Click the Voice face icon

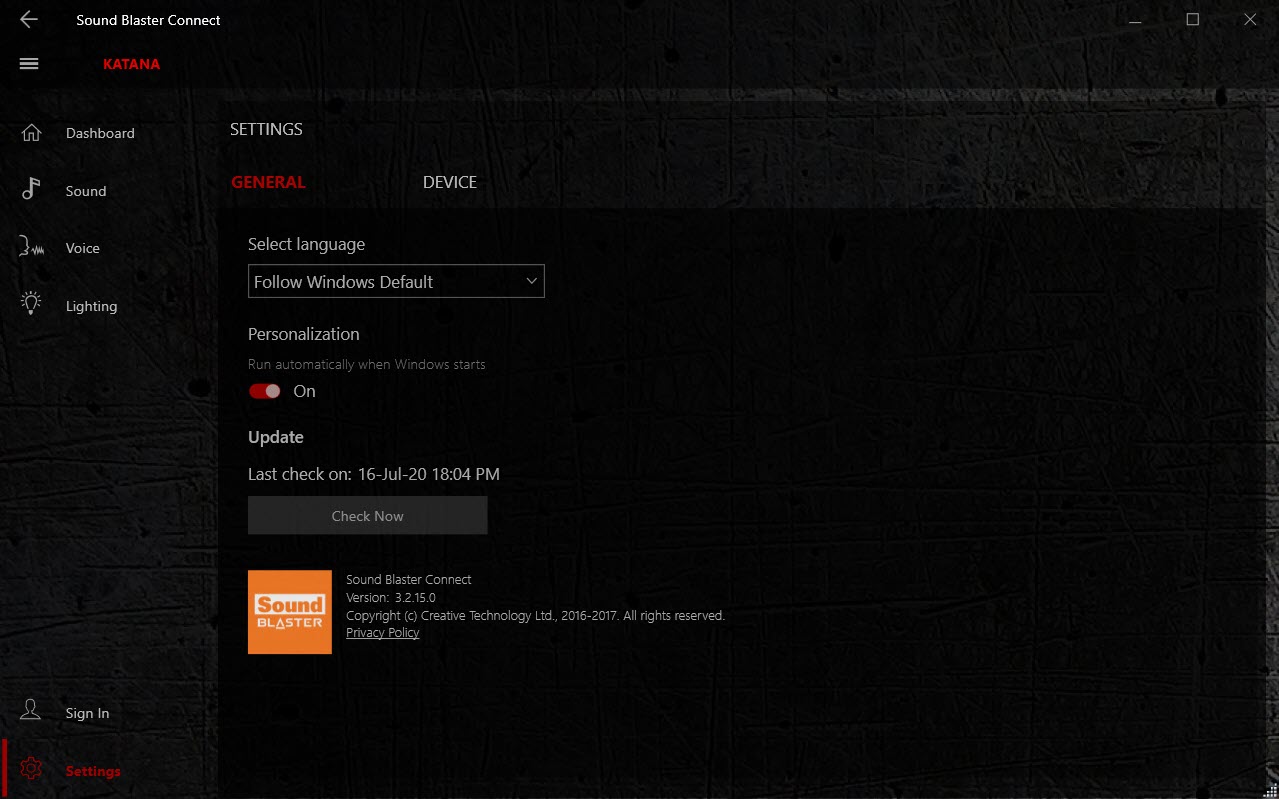(x=31, y=248)
